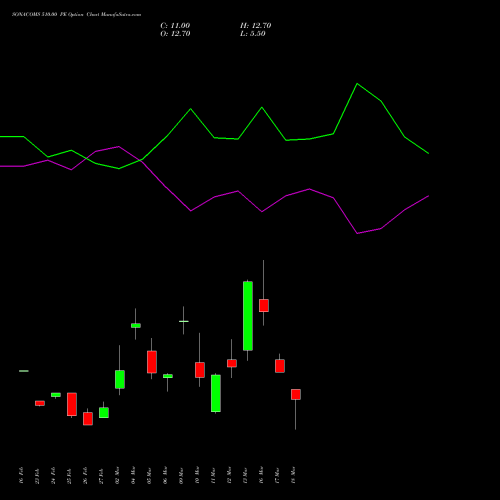
Task: Click the 13 Mar date label
Action: 245,475
